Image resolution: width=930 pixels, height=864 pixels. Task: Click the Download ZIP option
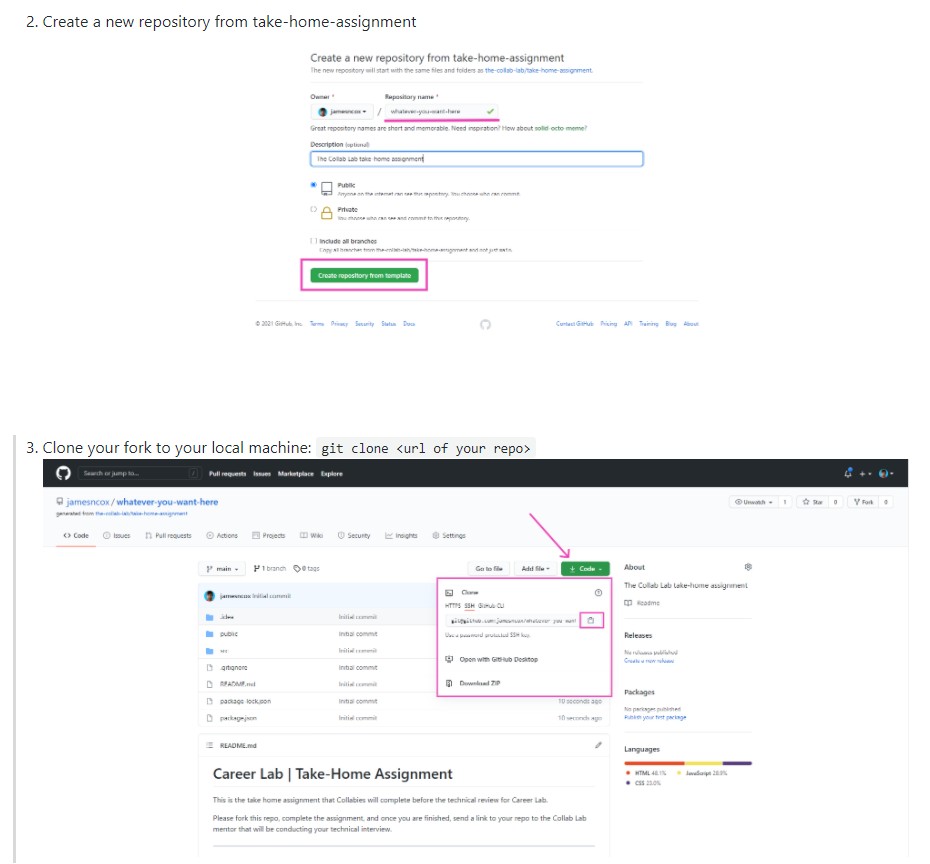pyautogui.click(x=480, y=683)
